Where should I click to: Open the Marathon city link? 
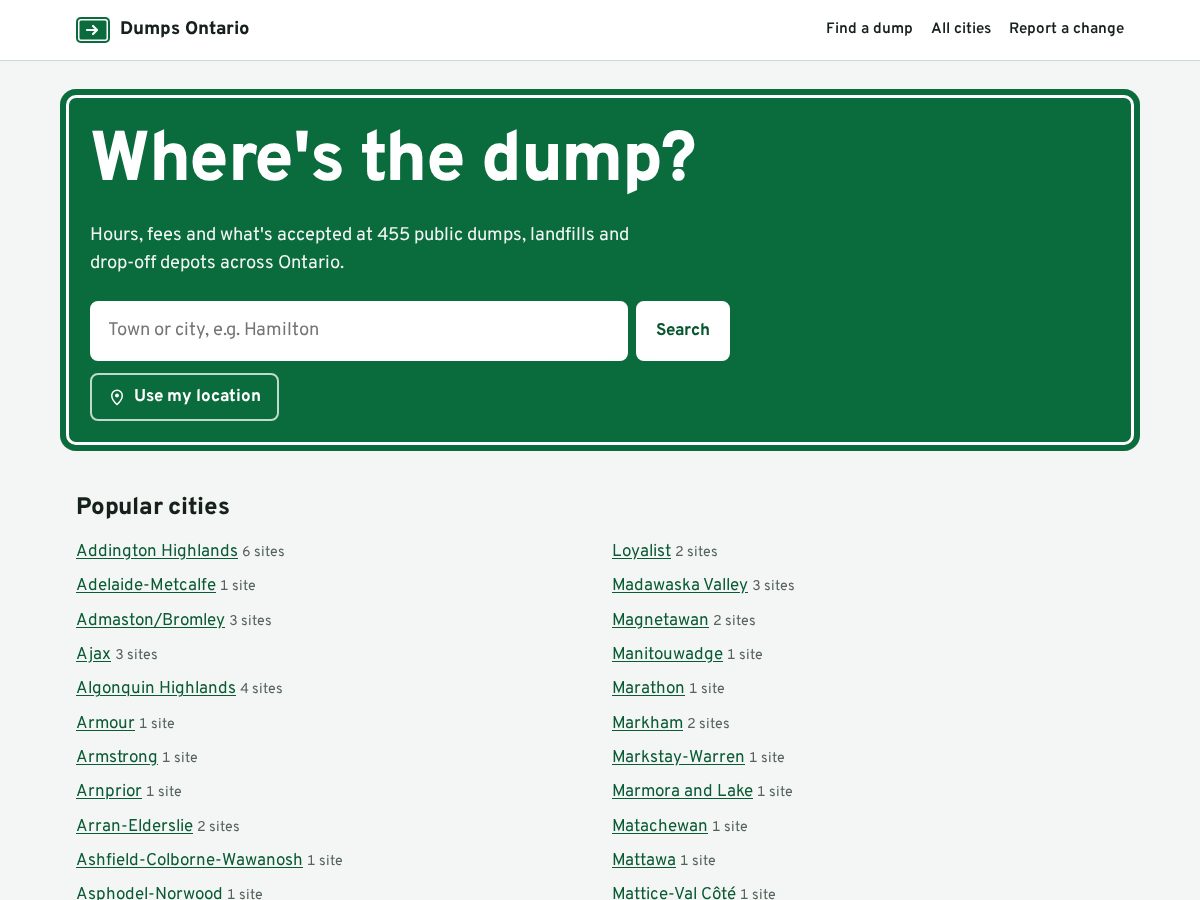point(648,688)
